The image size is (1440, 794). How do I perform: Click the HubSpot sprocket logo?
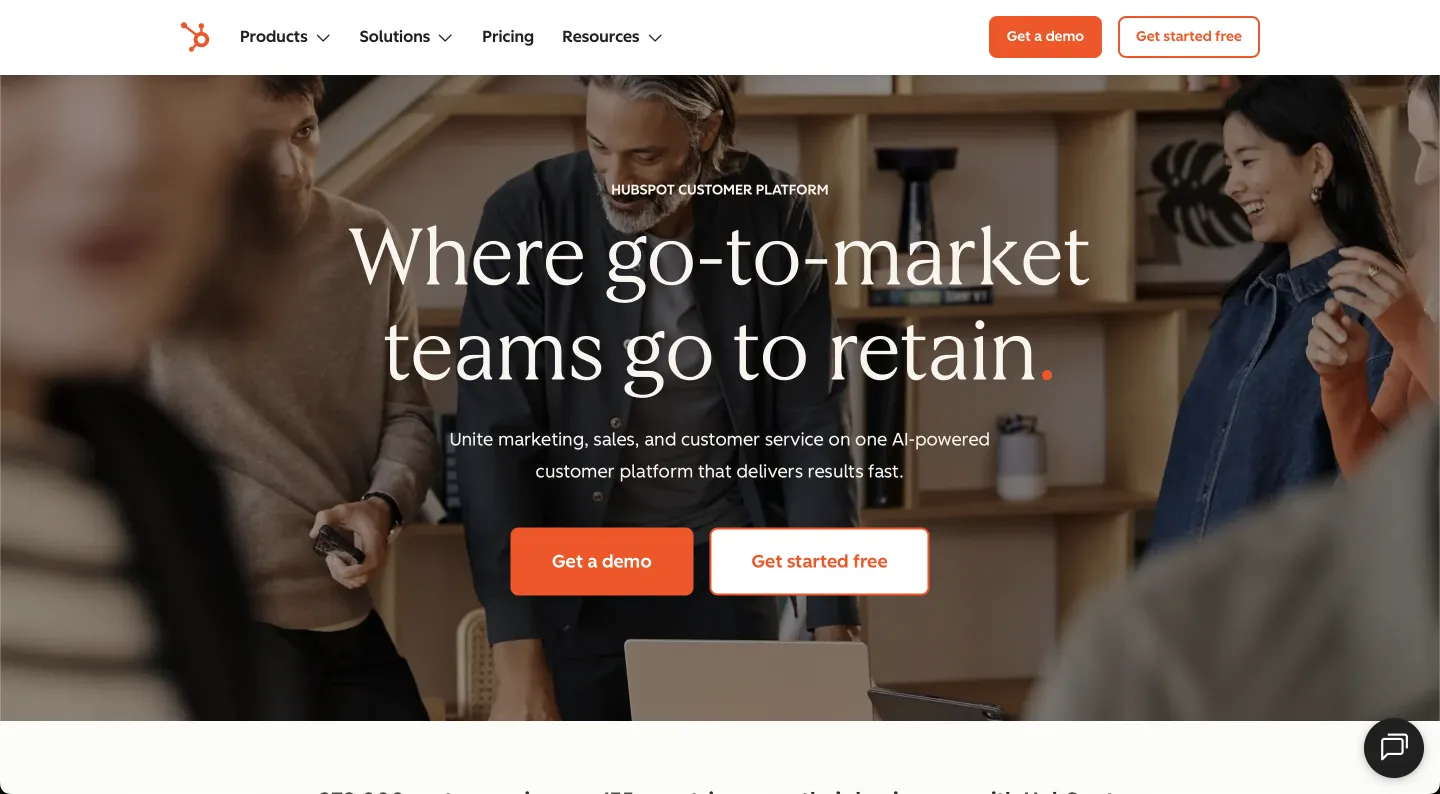[195, 37]
